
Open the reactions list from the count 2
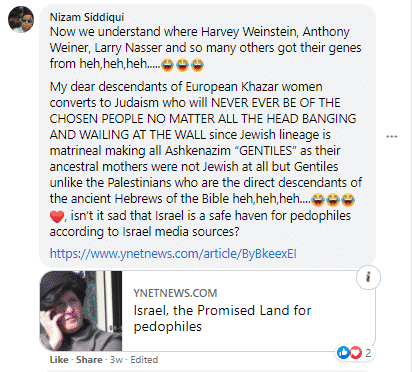pos(368,353)
